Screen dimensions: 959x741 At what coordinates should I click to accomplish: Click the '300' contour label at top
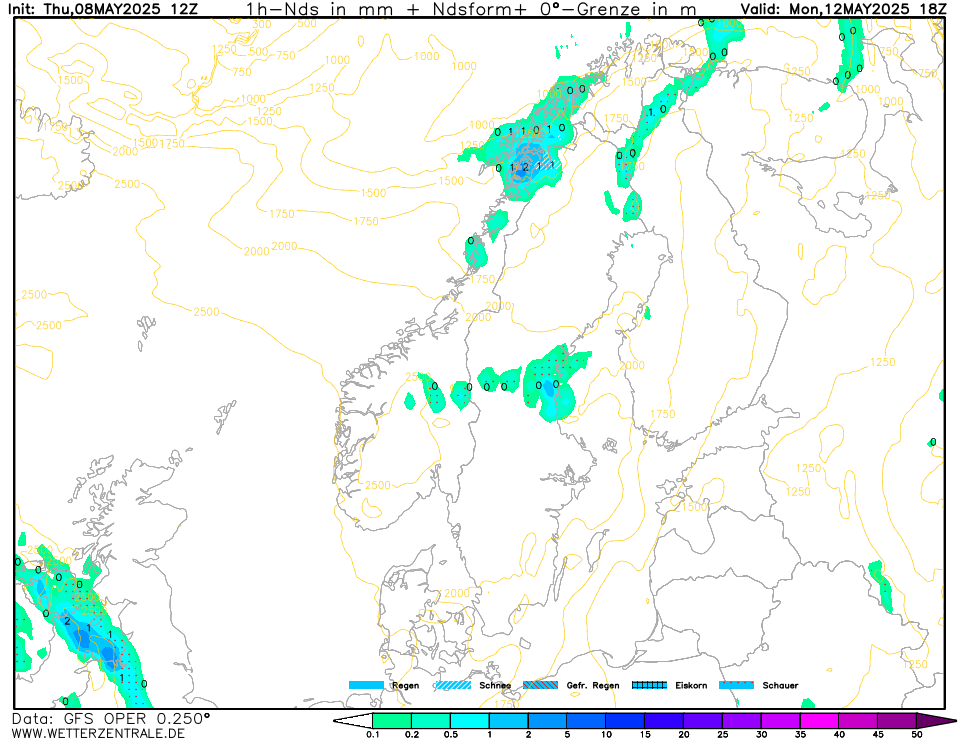(x=262, y=24)
